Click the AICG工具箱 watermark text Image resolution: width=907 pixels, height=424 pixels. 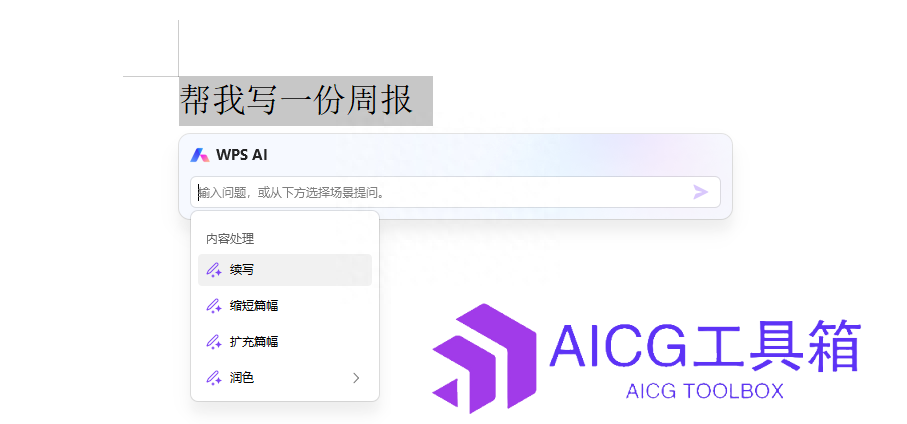click(705, 347)
